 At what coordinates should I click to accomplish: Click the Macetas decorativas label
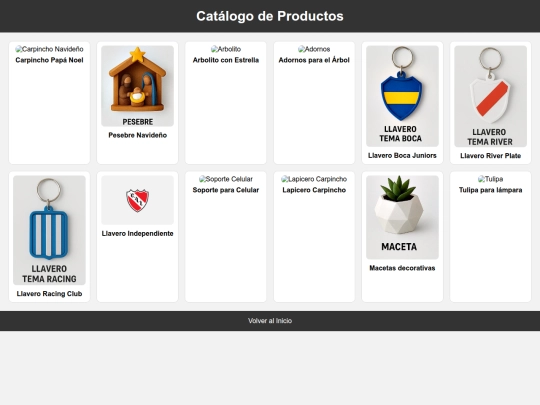click(402, 268)
